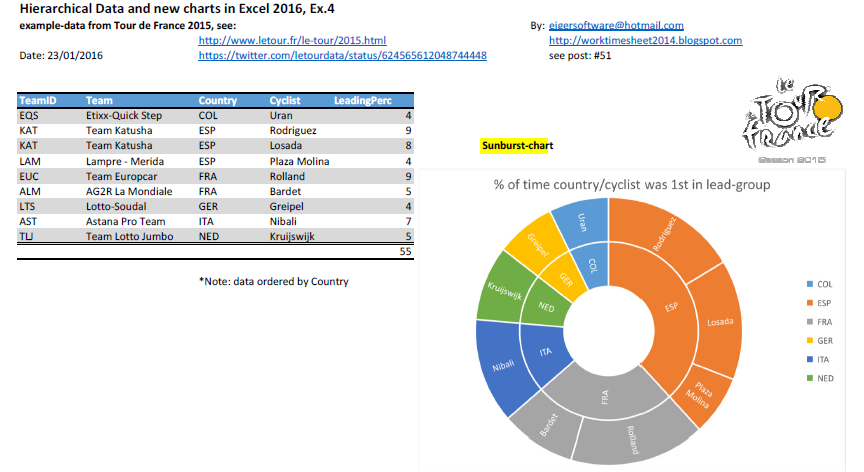Screen dimensions: 864x472
Task: Click the Sunburst-chart highlighted label
Action: [517, 145]
